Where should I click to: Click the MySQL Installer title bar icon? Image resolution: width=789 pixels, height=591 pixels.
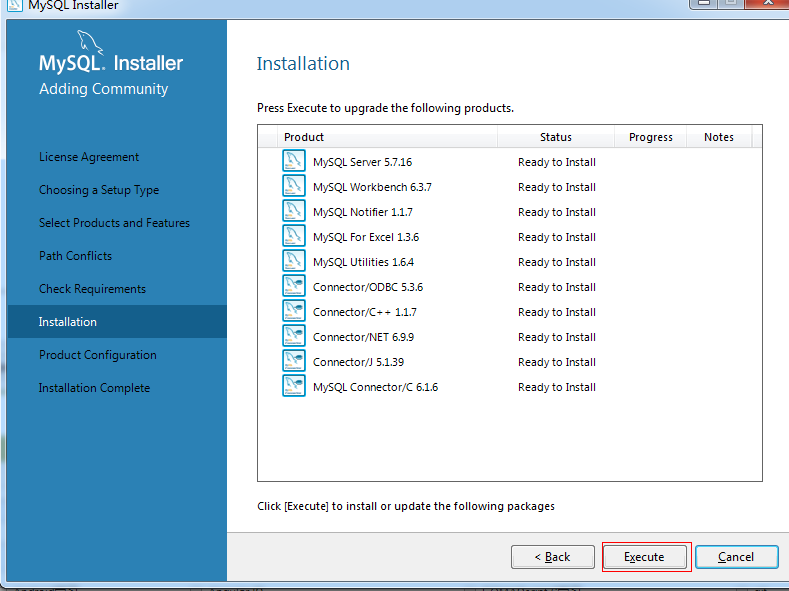(14, 5)
